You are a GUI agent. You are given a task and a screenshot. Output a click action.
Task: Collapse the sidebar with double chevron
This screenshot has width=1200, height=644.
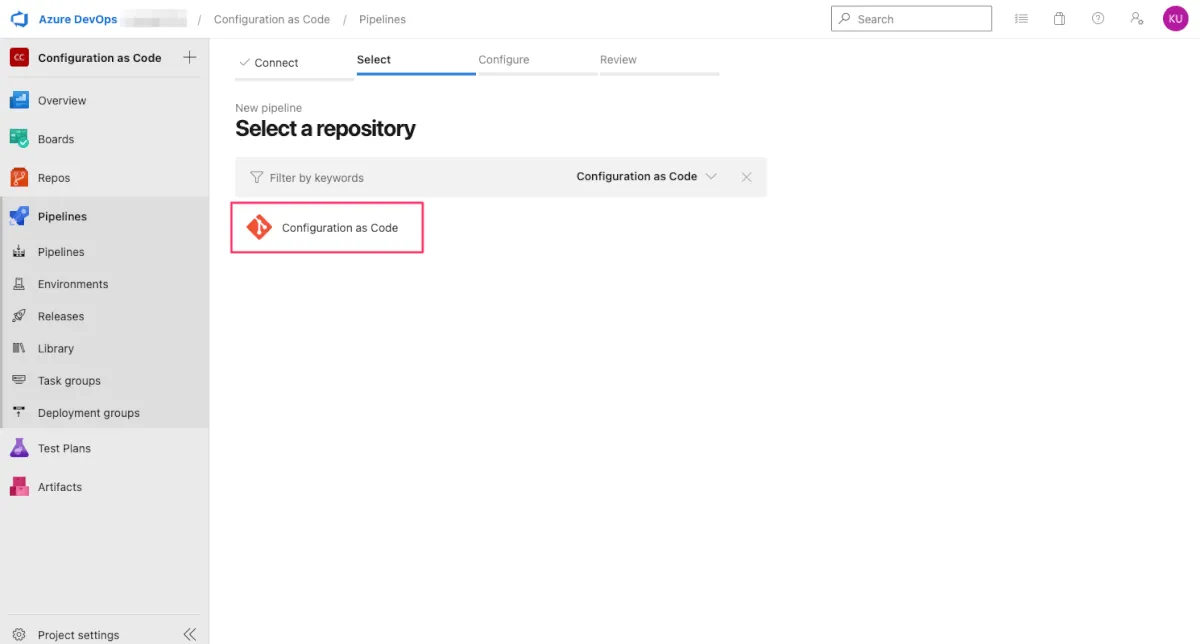pos(190,635)
